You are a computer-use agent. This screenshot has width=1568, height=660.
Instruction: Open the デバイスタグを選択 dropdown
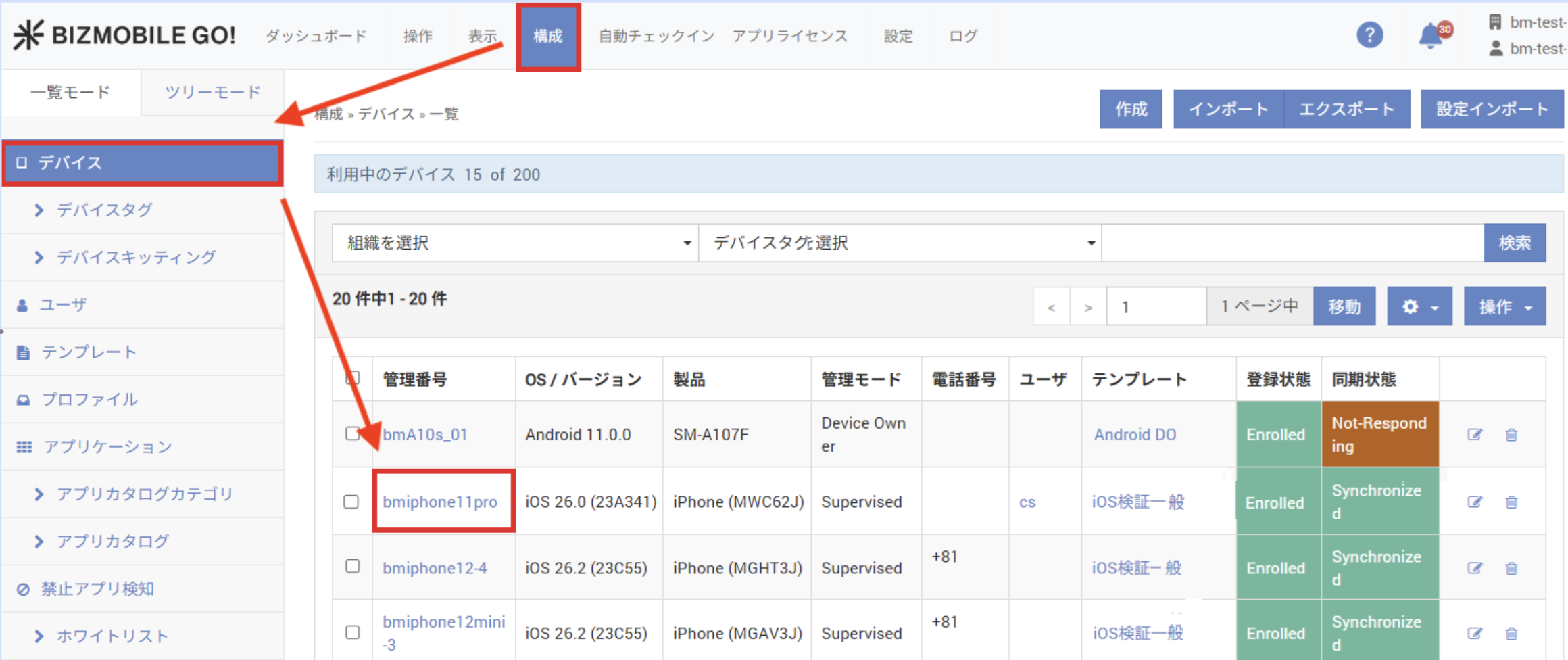coord(900,243)
